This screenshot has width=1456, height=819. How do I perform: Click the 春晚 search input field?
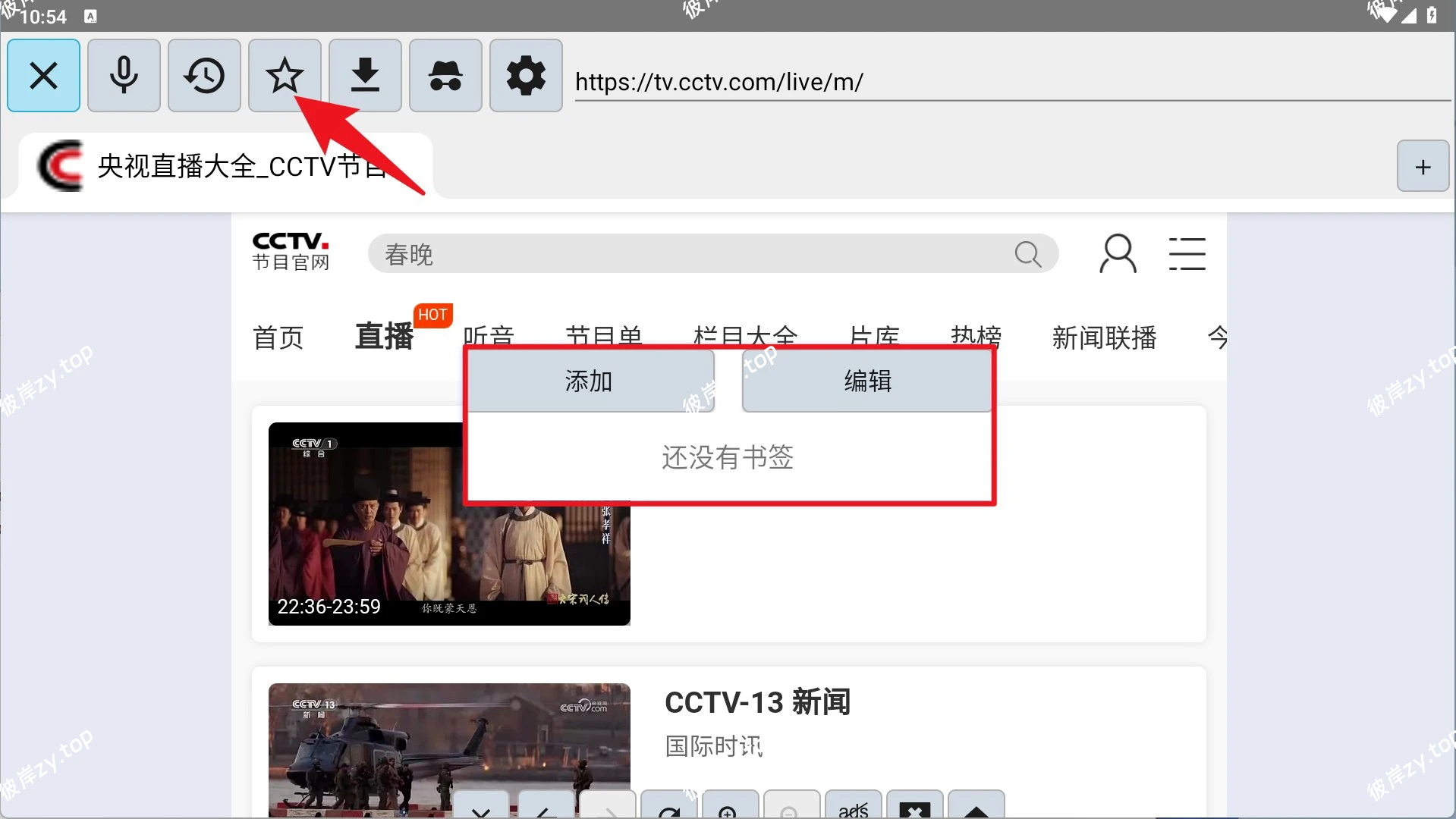coord(683,253)
